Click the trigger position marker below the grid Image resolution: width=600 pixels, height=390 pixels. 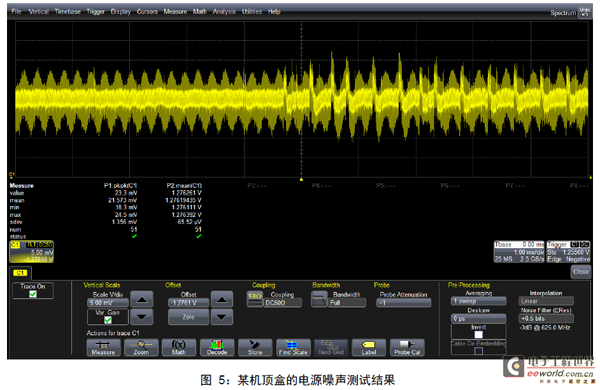tap(301, 179)
